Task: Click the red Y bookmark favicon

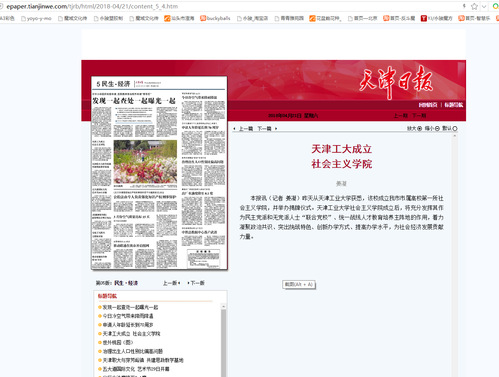Action: click(424, 18)
